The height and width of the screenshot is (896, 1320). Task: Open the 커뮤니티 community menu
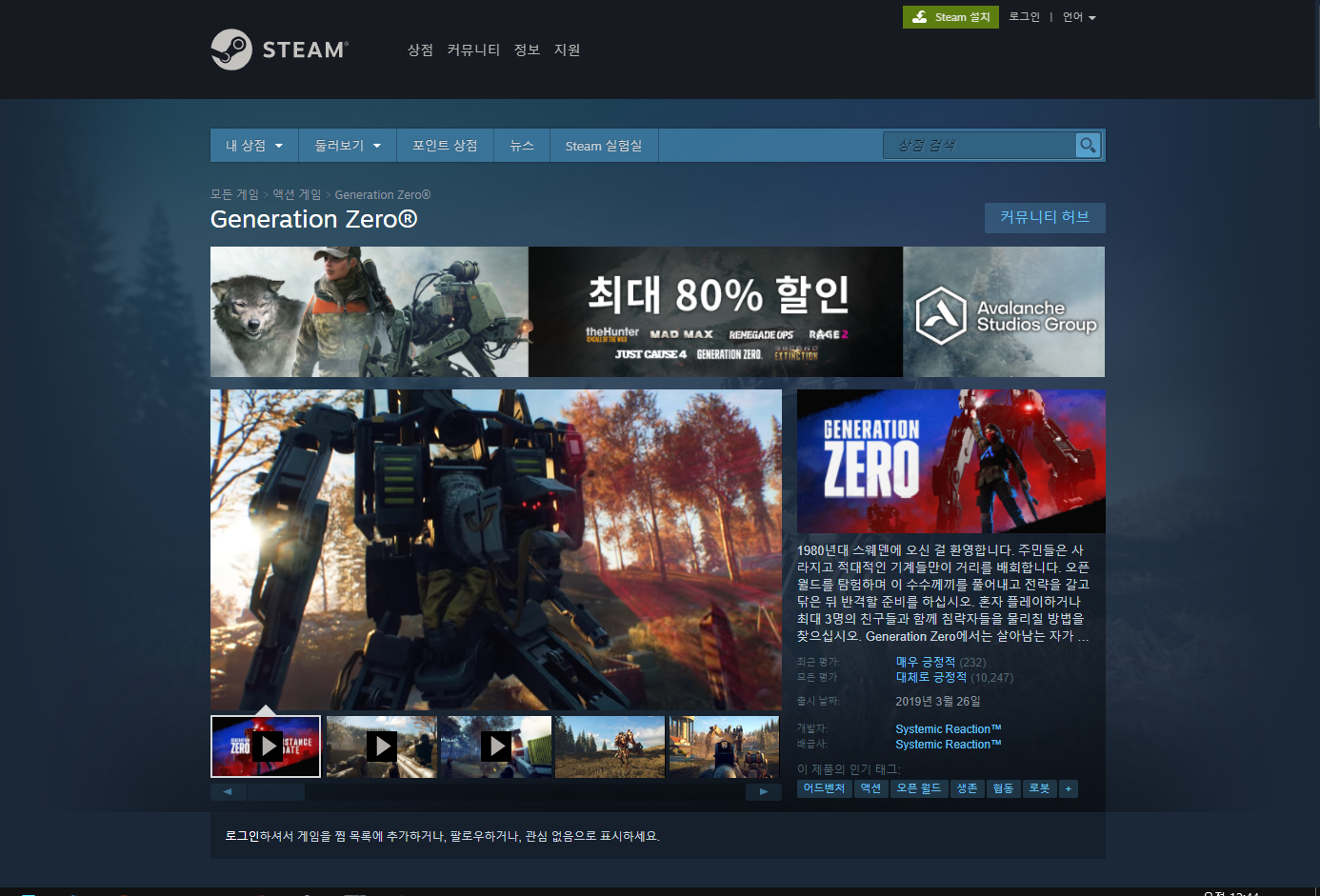[473, 50]
